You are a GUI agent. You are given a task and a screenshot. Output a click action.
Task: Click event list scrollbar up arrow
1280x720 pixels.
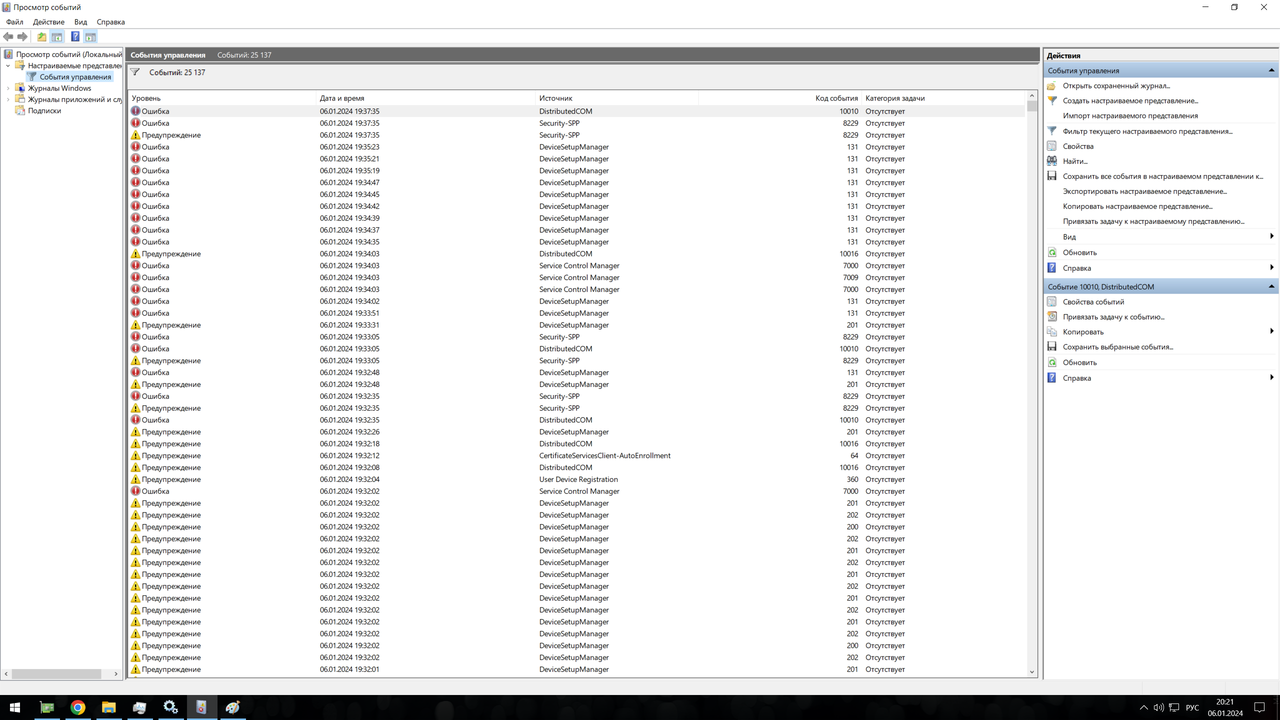pyautogui.click(x=1032, y=98)
